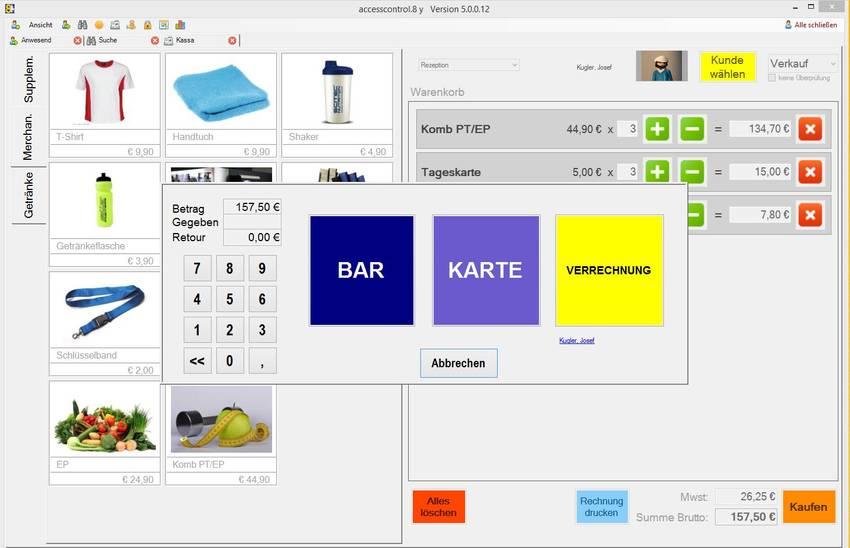Select the Getränke category tab
This screenshot has height=548, width=850.
click(28, 195)
